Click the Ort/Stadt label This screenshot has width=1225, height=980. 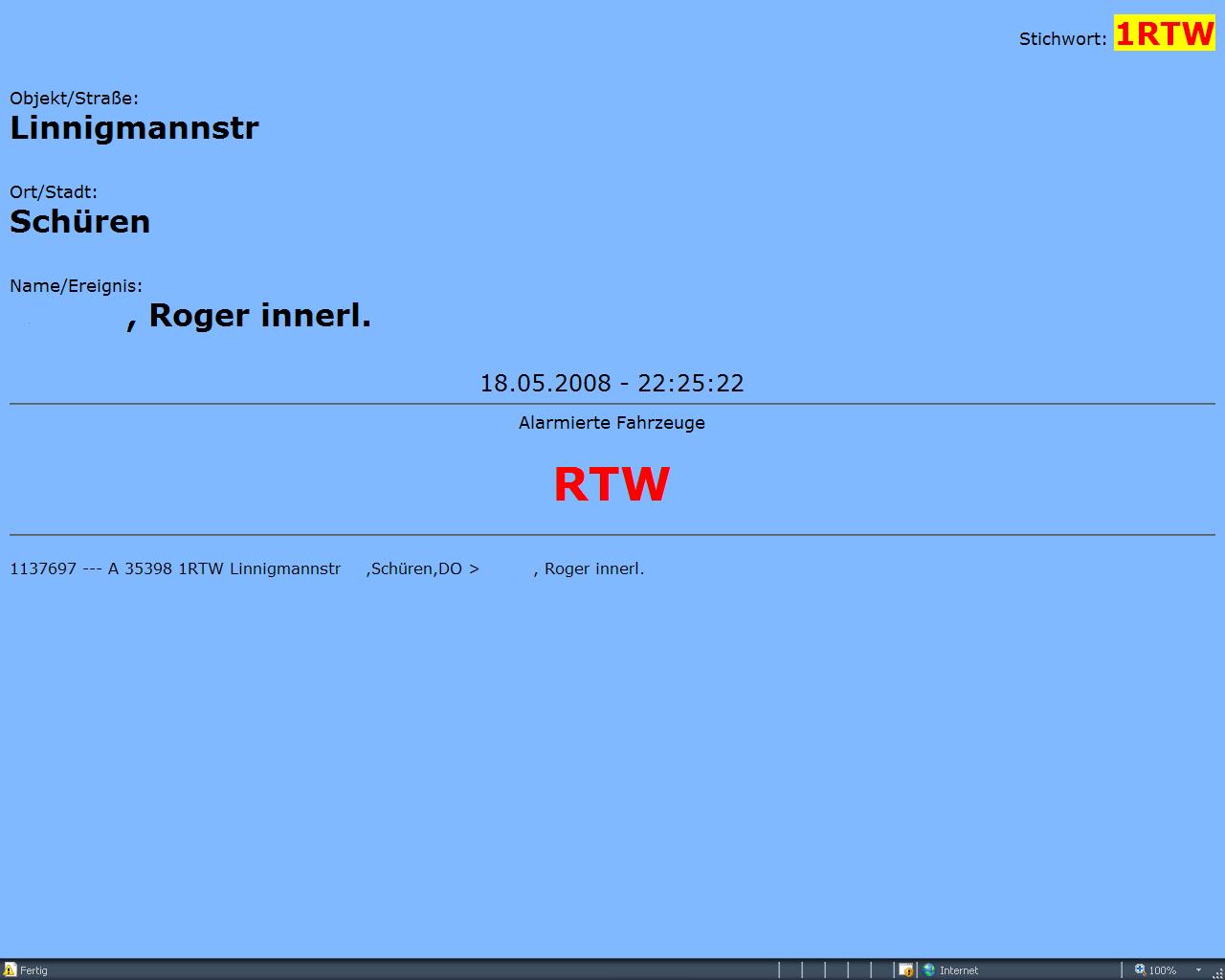pyautogui.click(x=54, y=191)
